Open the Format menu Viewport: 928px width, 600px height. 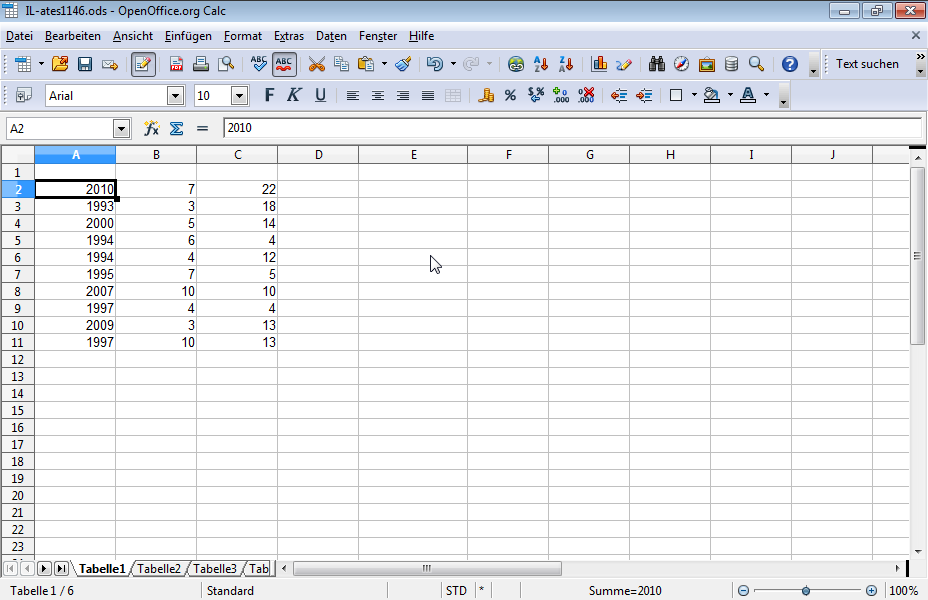coord(243,36)
